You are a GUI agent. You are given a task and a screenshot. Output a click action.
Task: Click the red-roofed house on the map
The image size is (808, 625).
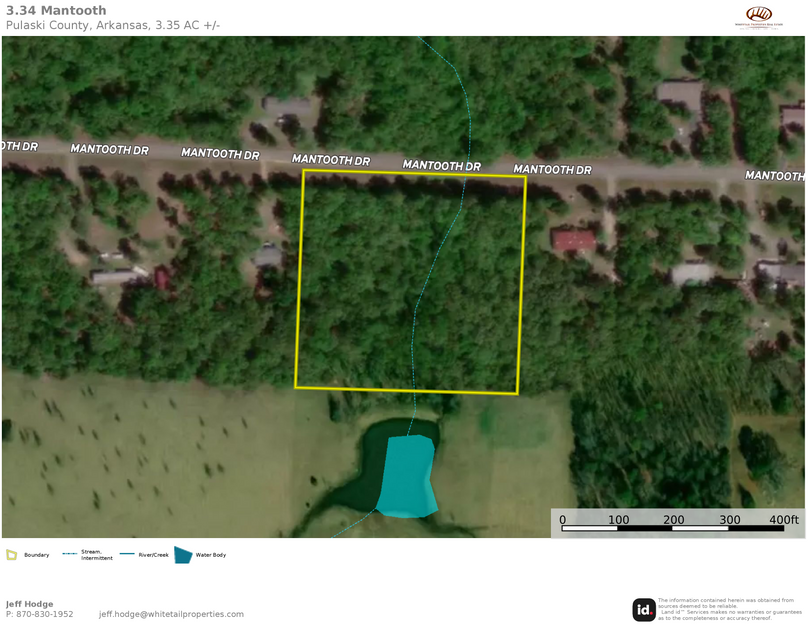[574, 240]
